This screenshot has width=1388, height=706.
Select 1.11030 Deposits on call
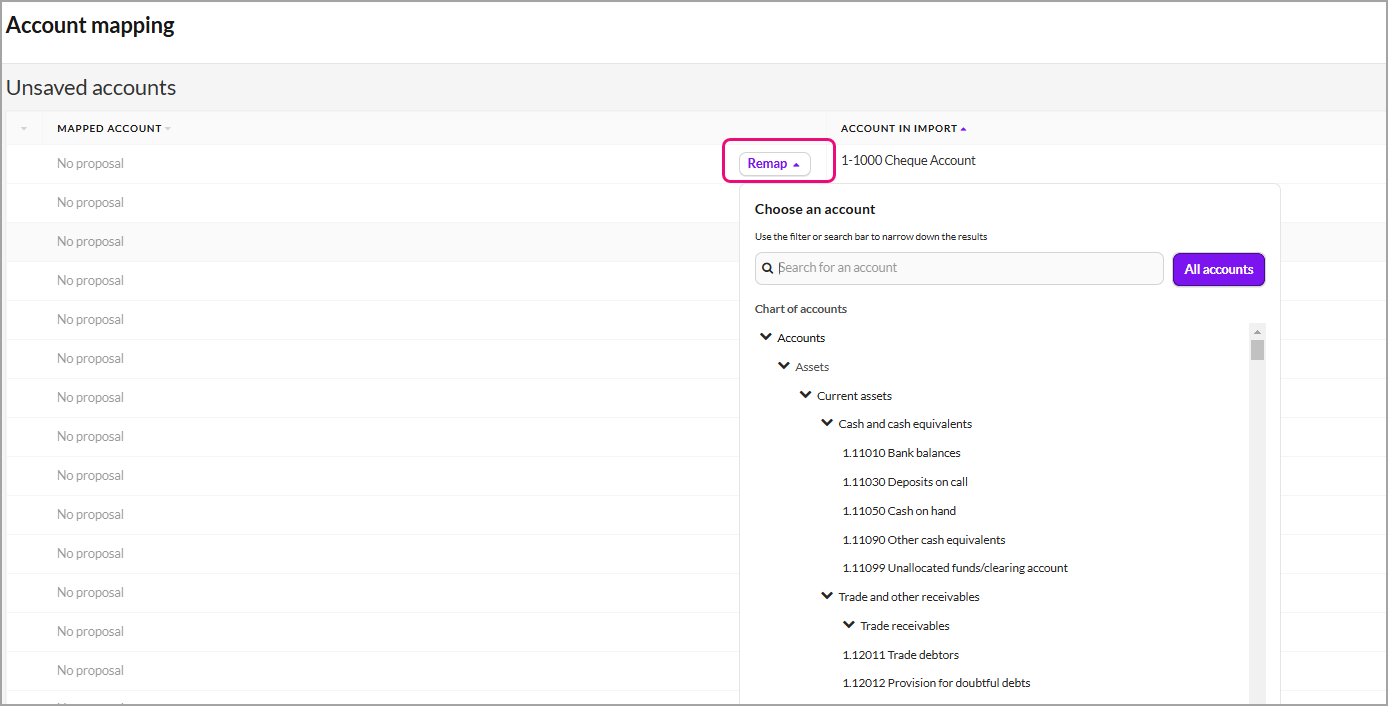pyautogui.click(x=905, y=482)
